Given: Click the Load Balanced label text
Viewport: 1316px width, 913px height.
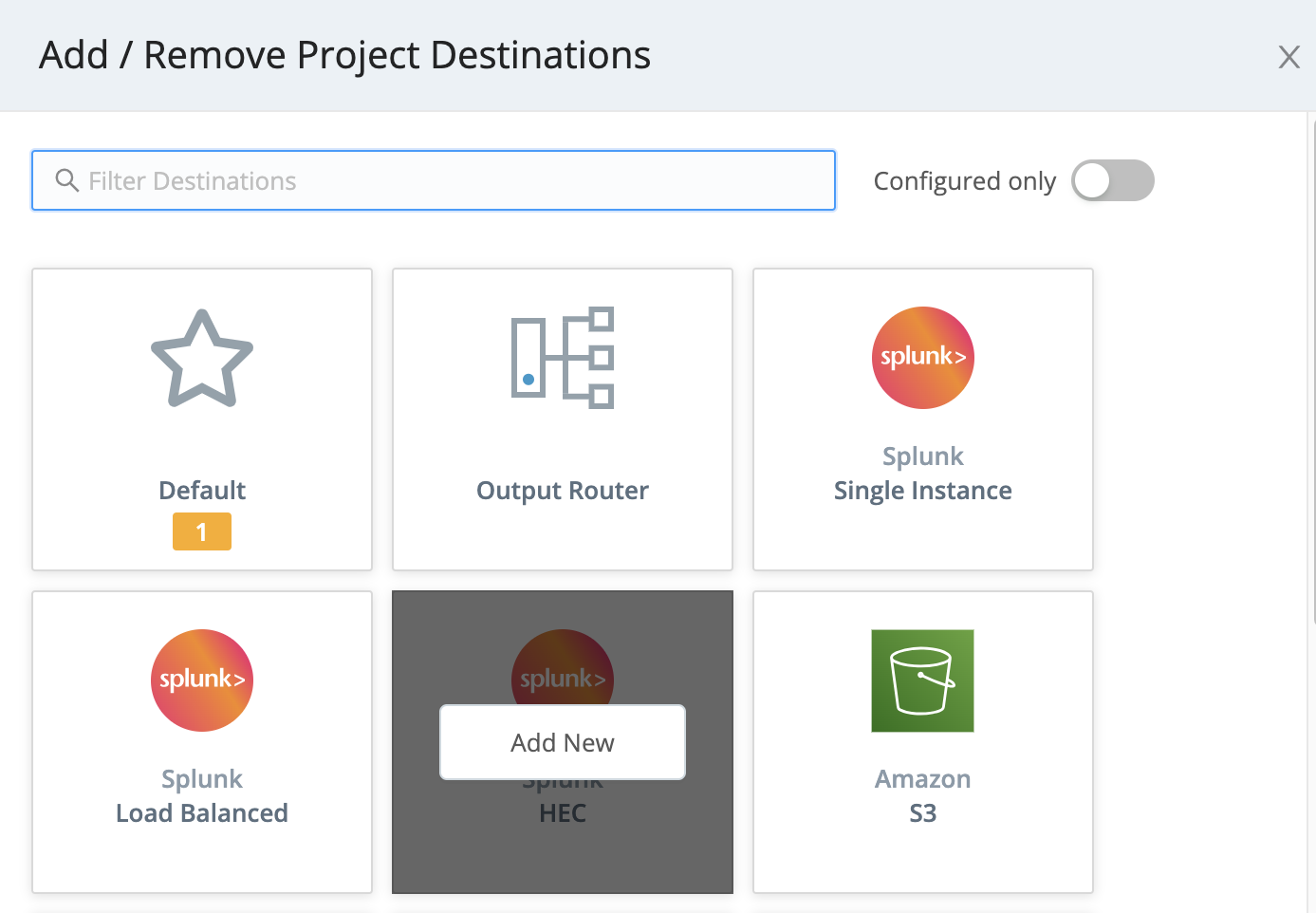Looking at the screenshot, I should tap(202, 813).
